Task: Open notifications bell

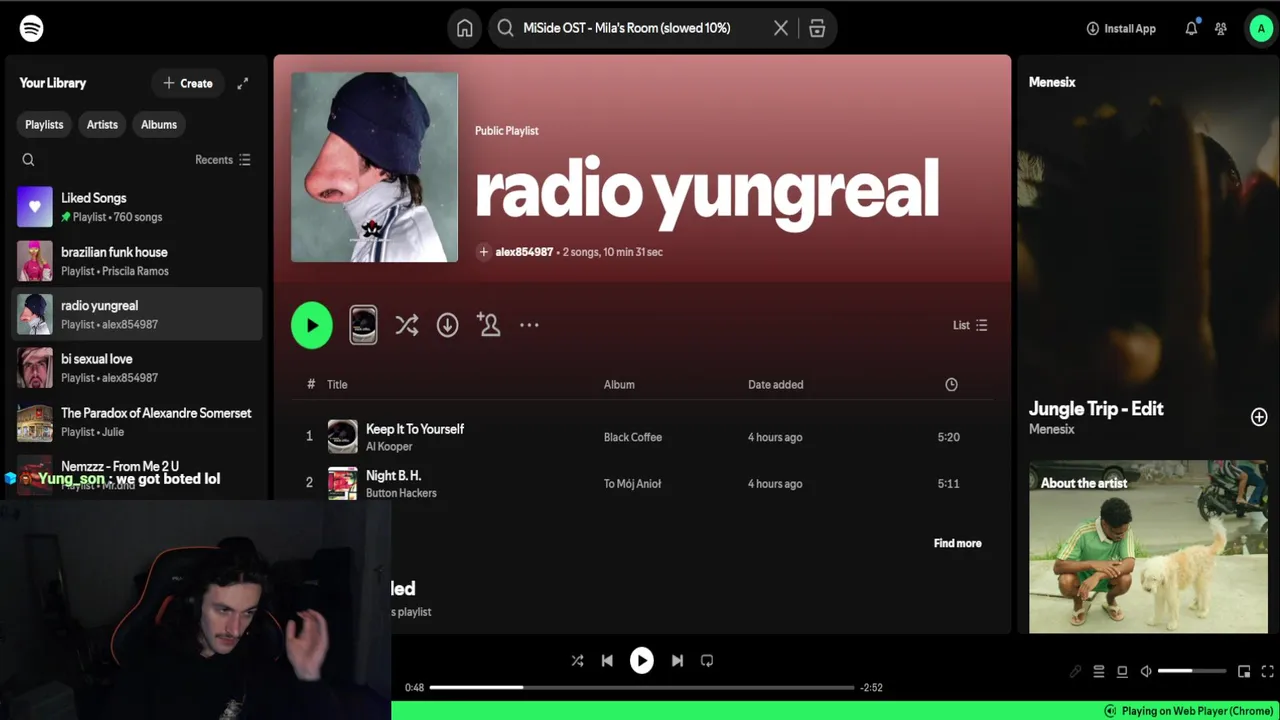Action: (x=1191, y=28)
